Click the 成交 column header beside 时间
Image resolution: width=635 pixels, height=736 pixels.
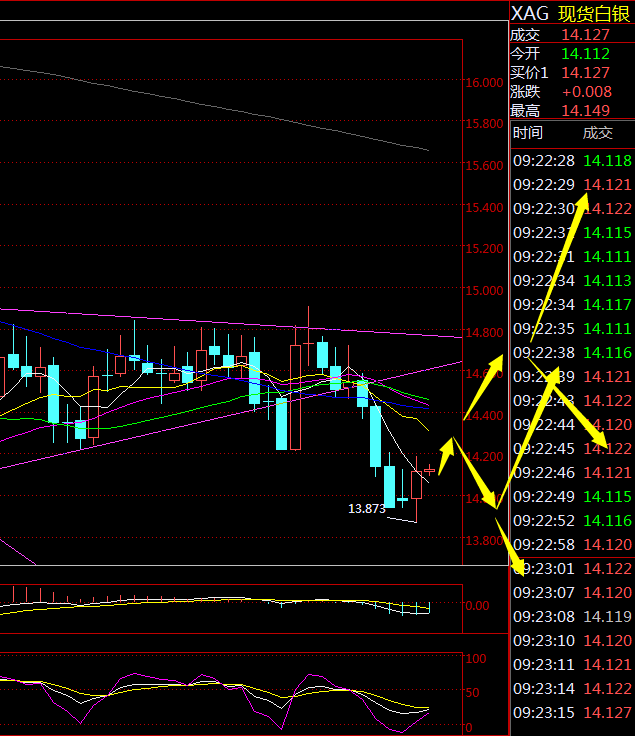click(x=597, y=133)
